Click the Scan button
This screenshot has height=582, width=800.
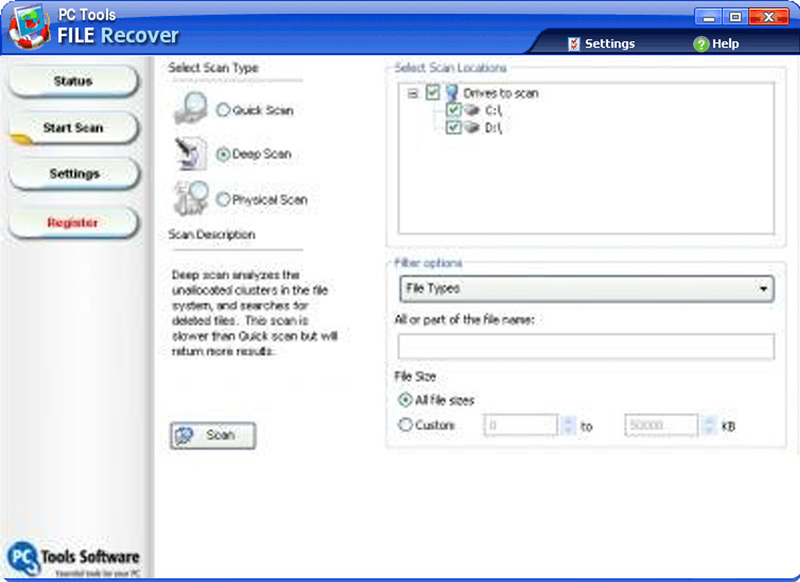click(213, 436)
